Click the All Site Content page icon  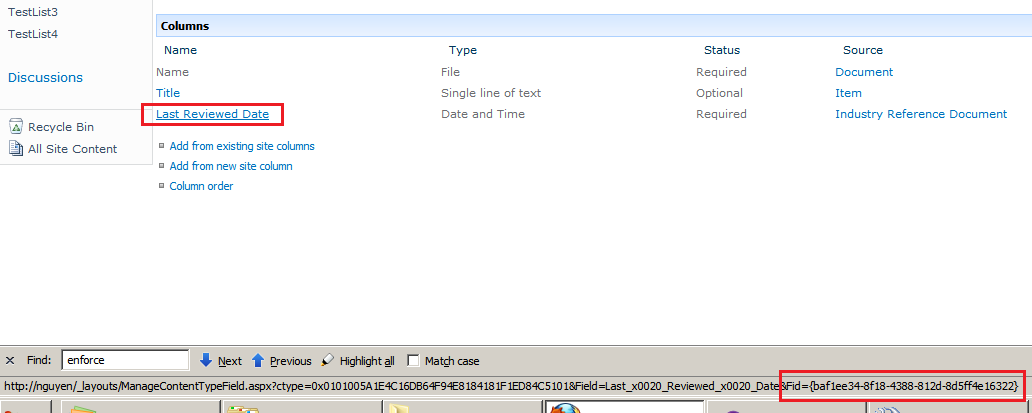16,149
